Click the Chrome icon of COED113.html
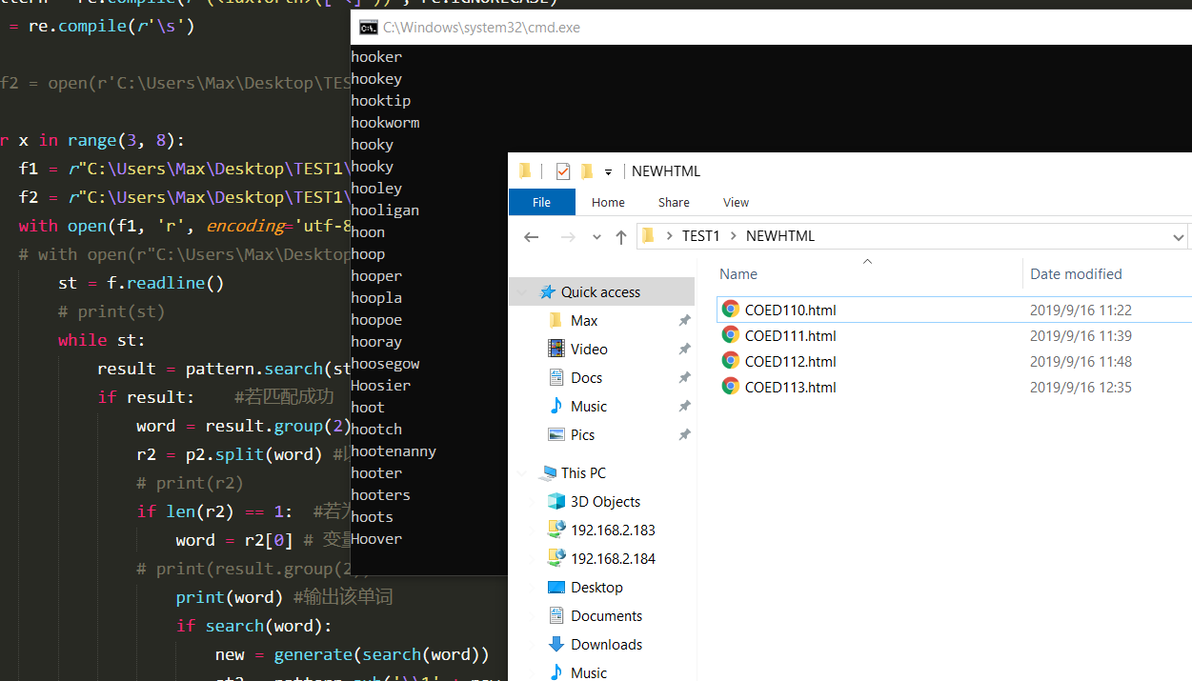The width and height of the screenshot is (1192, 681). pyautogui.click(x=731, y=386)
